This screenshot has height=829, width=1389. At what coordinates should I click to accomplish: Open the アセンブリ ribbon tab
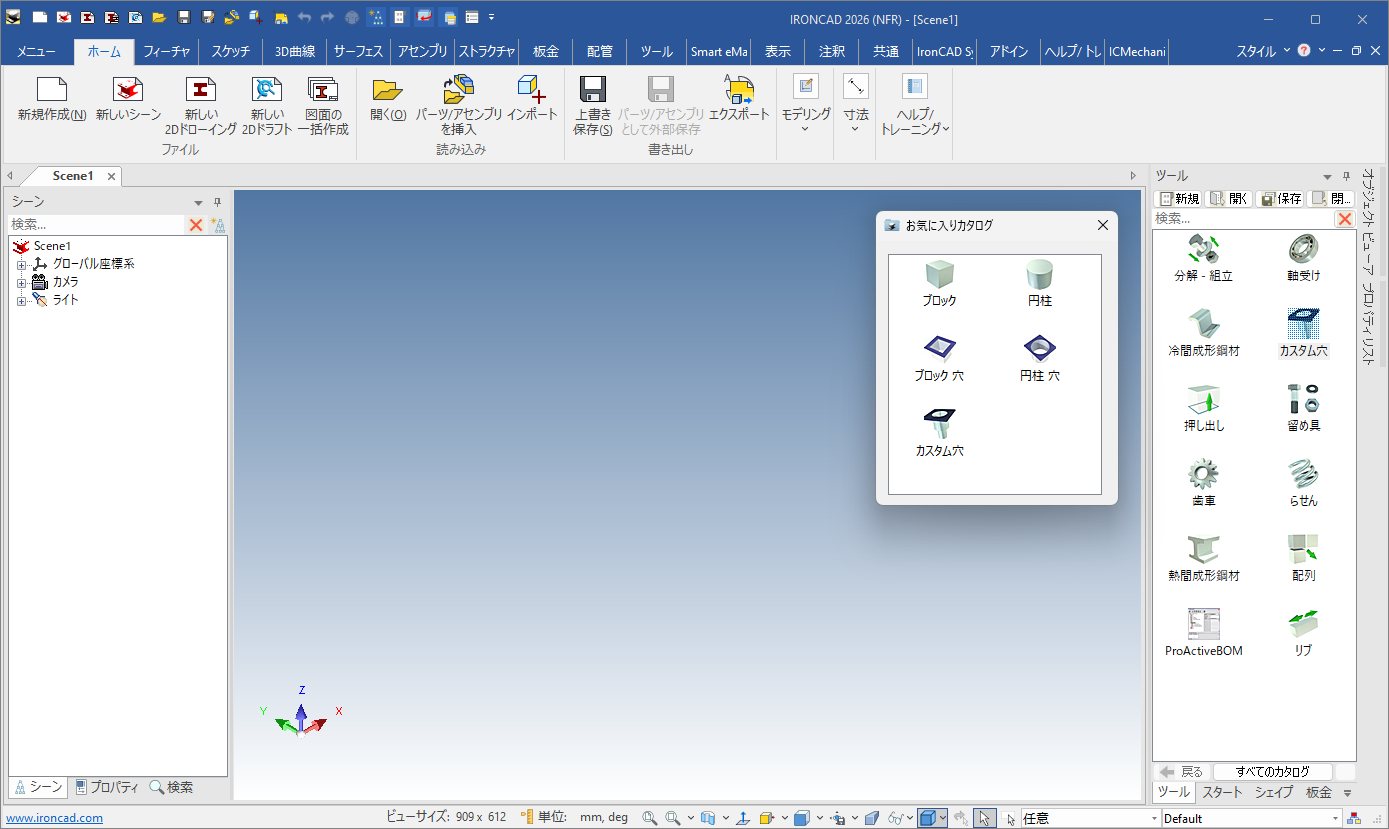(x=422, y=52)
